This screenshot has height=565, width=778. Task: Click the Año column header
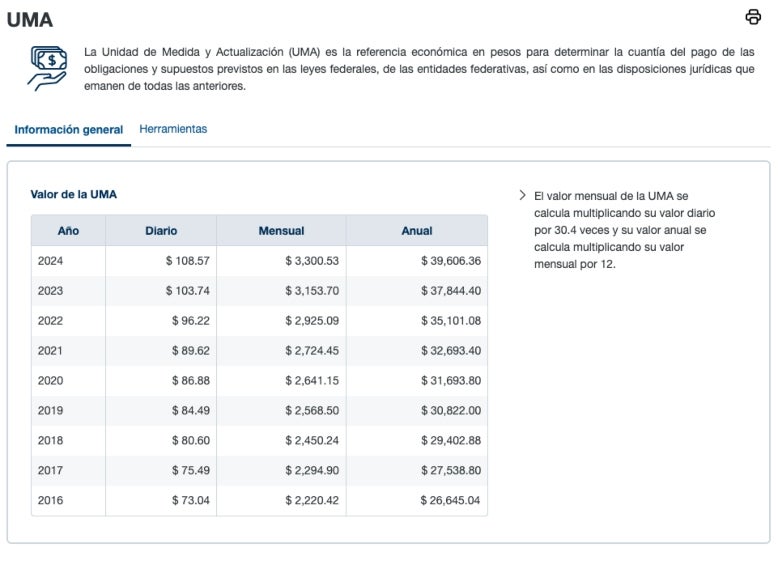coord(68,231)
